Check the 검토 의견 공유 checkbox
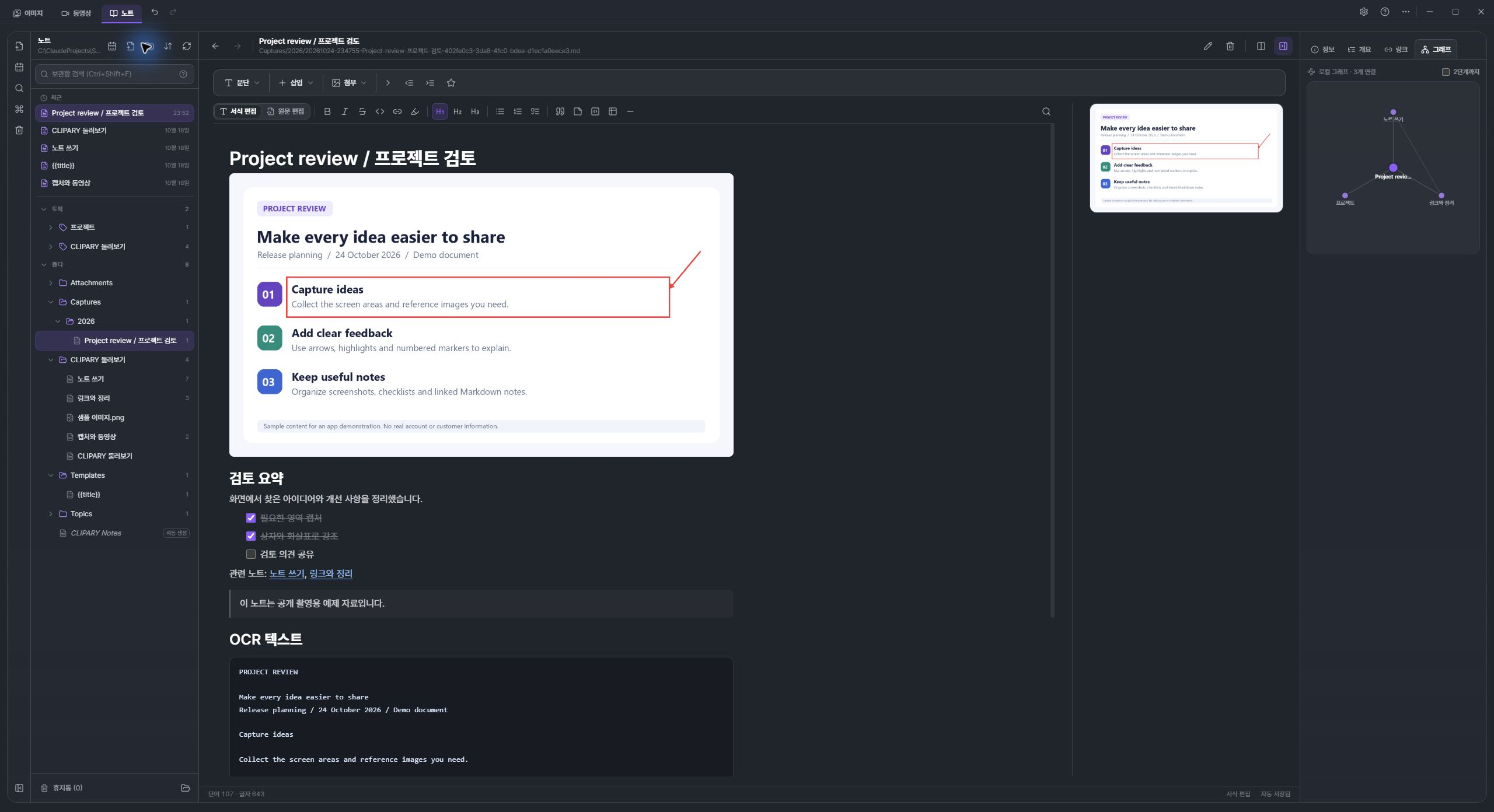 point(251,554)
